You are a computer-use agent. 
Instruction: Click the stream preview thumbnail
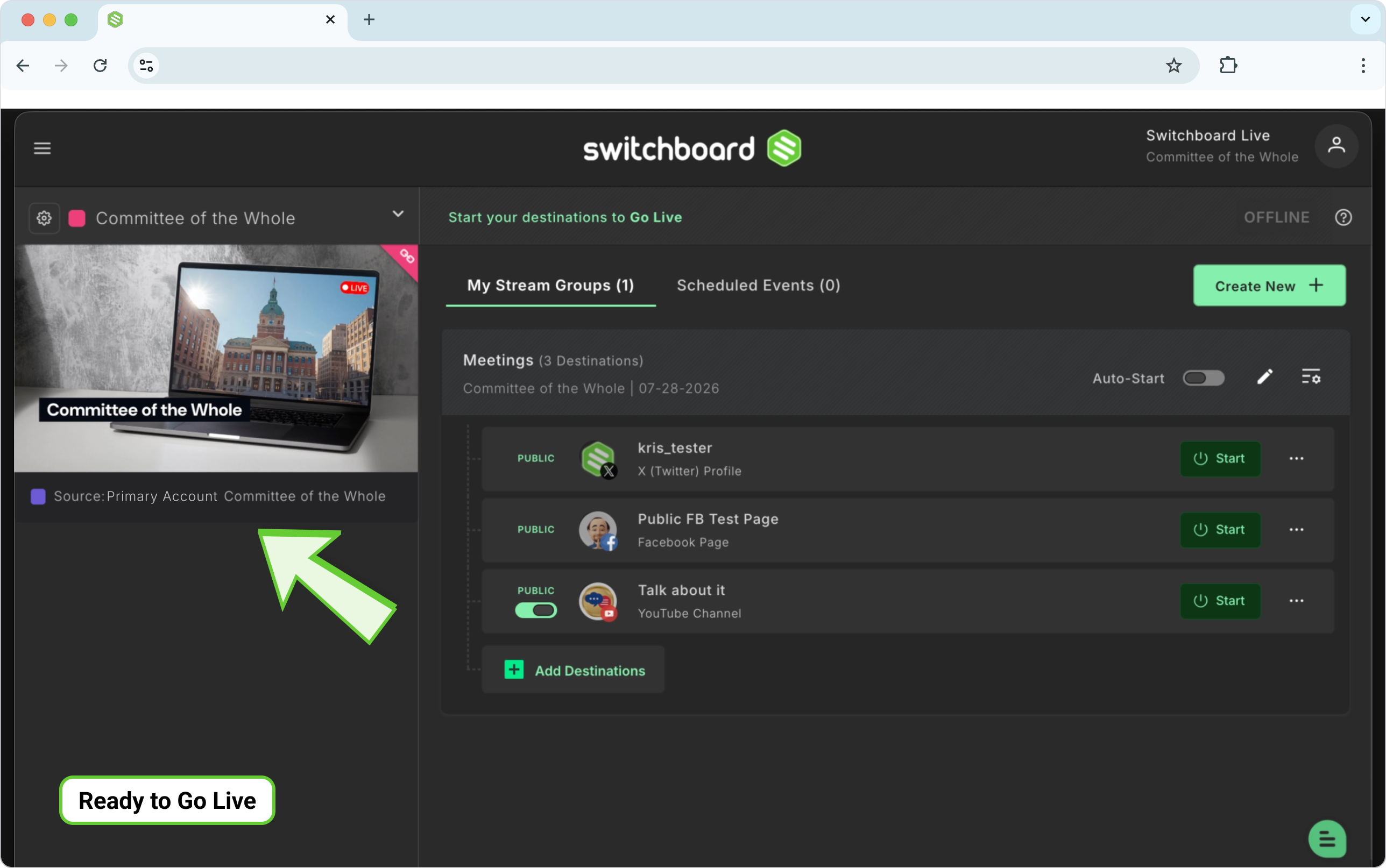(216, 359)
